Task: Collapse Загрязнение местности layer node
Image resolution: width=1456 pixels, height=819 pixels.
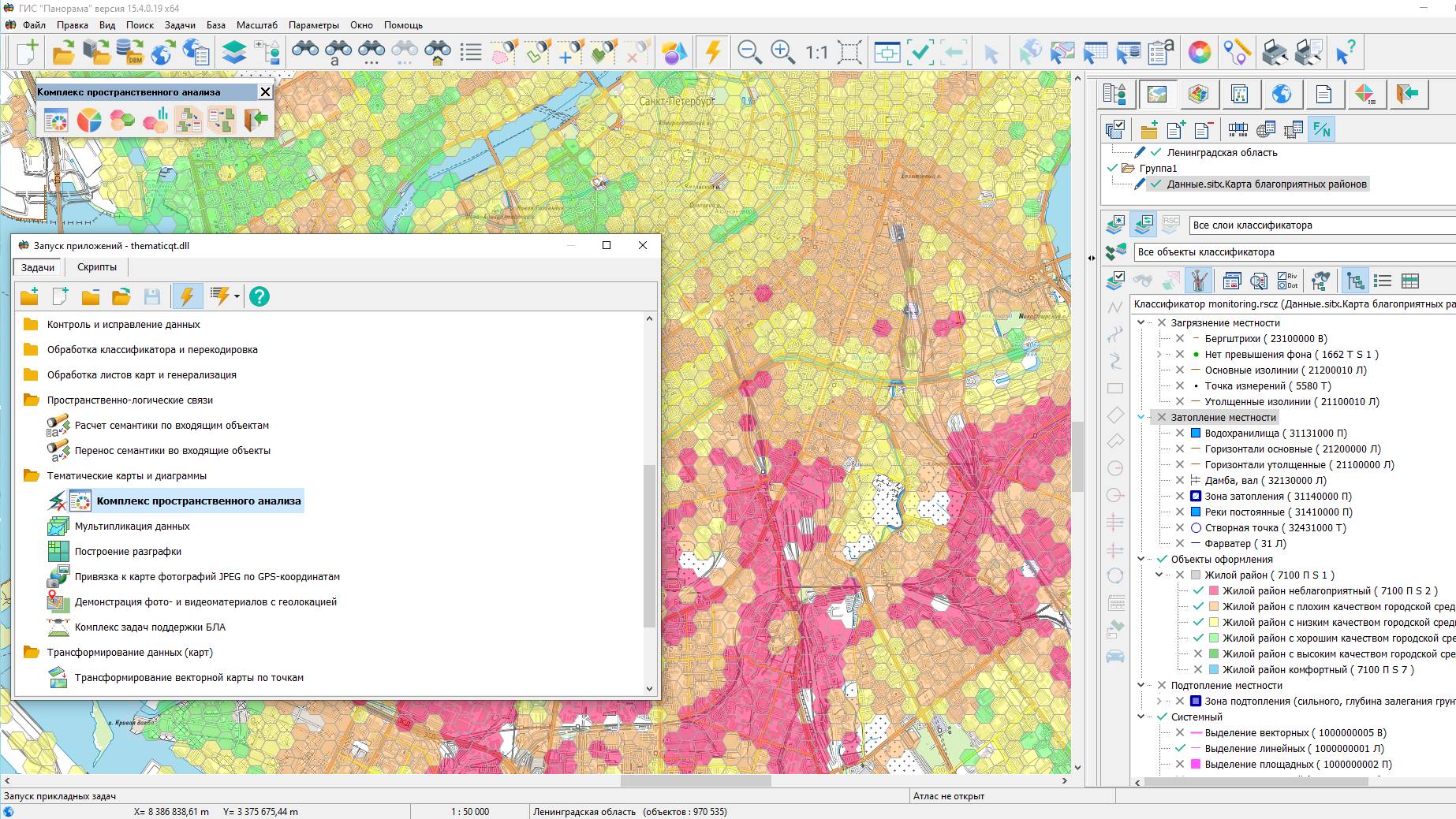Action: pyautogui.click(x=1141, y=322)
